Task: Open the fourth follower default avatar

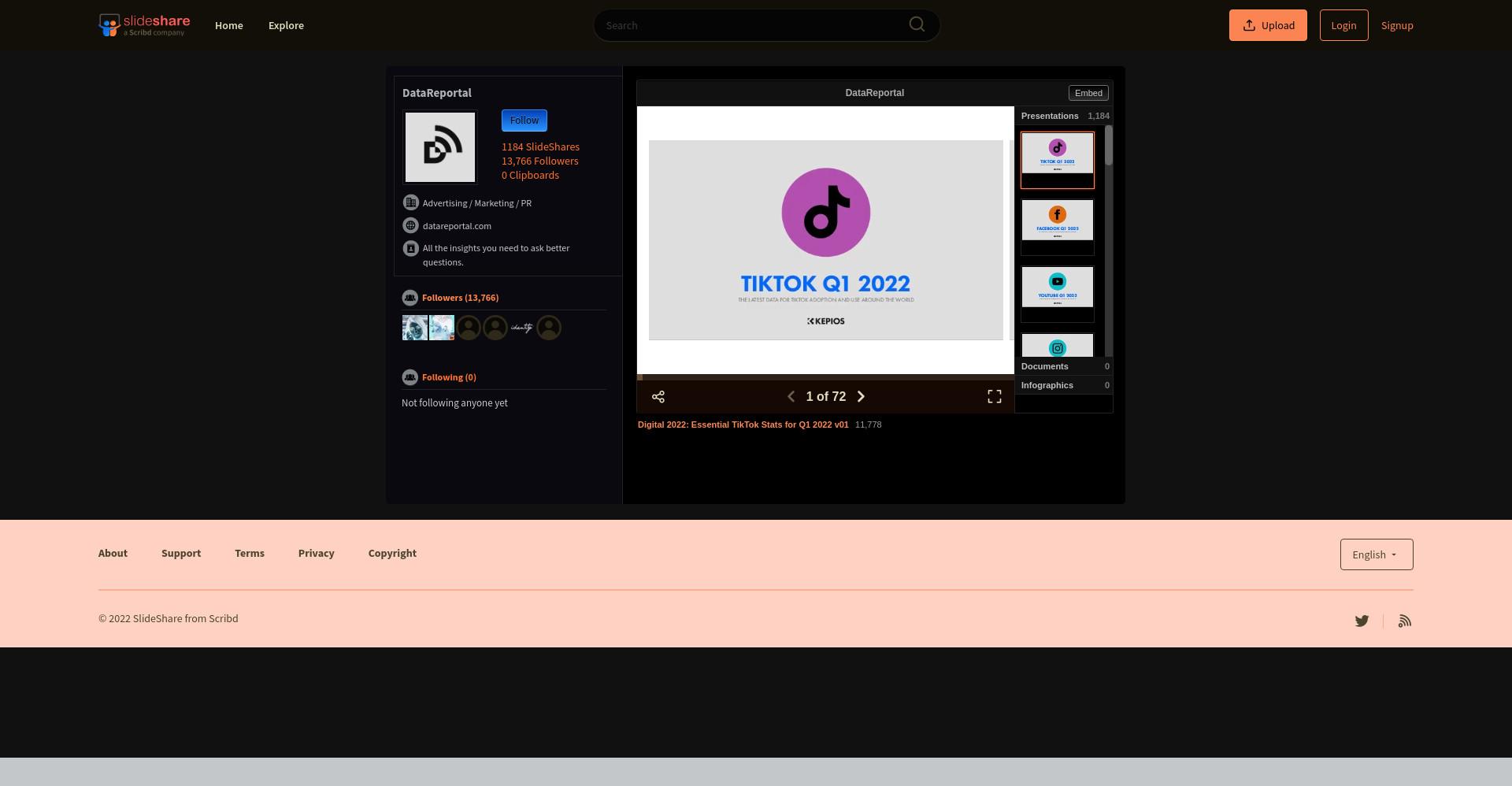Action: click(x=495, y=328)
